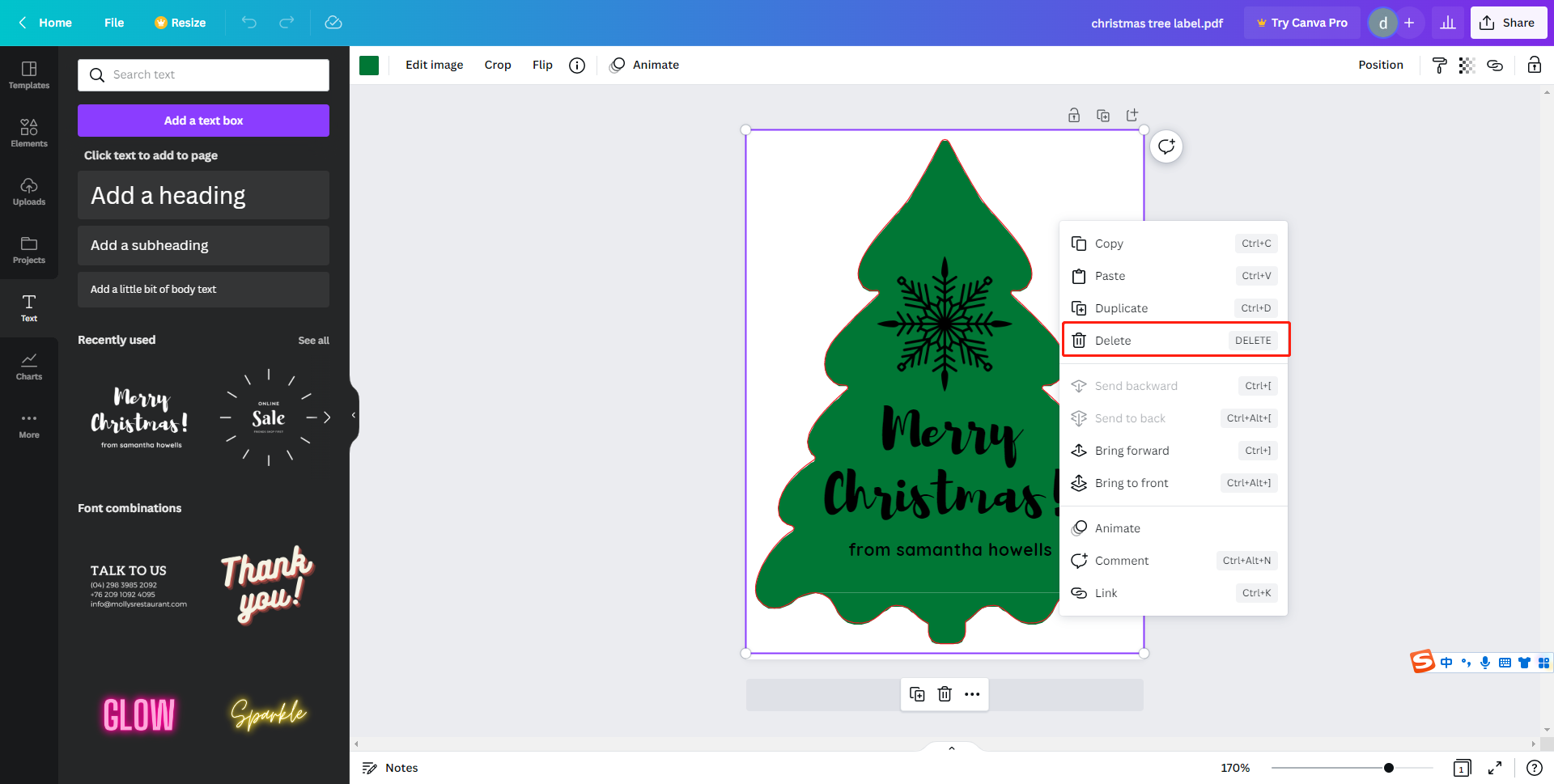Screen dimensions: 1554x784
Task: Expand the page list chevron at bottom
Action: pos(952,748)
